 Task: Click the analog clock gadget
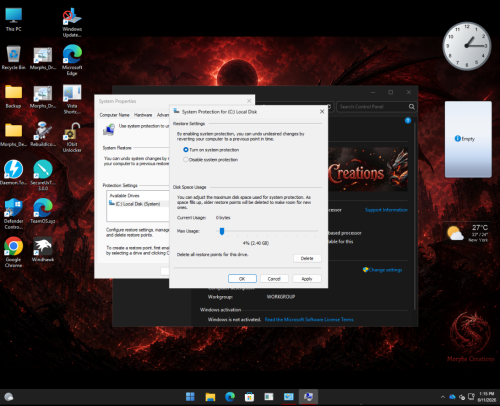point(467,46)
